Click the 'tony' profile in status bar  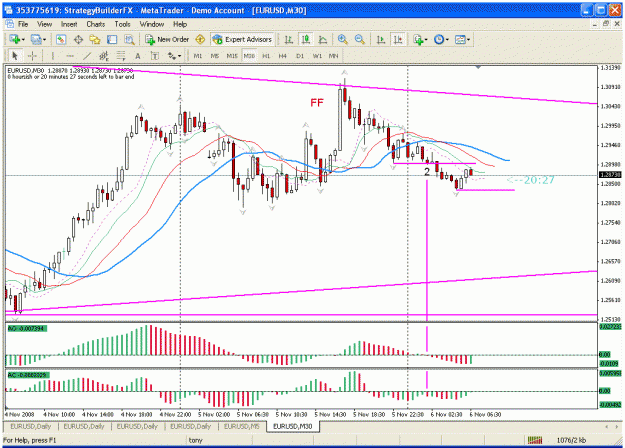[196, 440]
